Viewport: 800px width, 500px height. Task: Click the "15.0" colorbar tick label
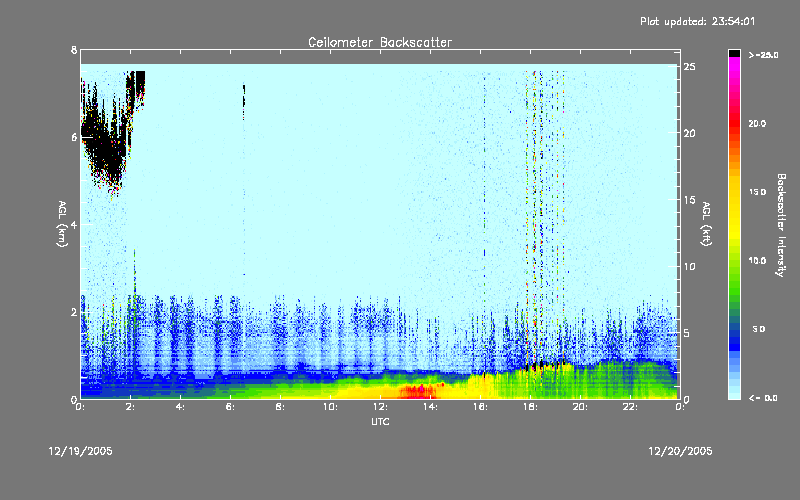click(758, 192)
